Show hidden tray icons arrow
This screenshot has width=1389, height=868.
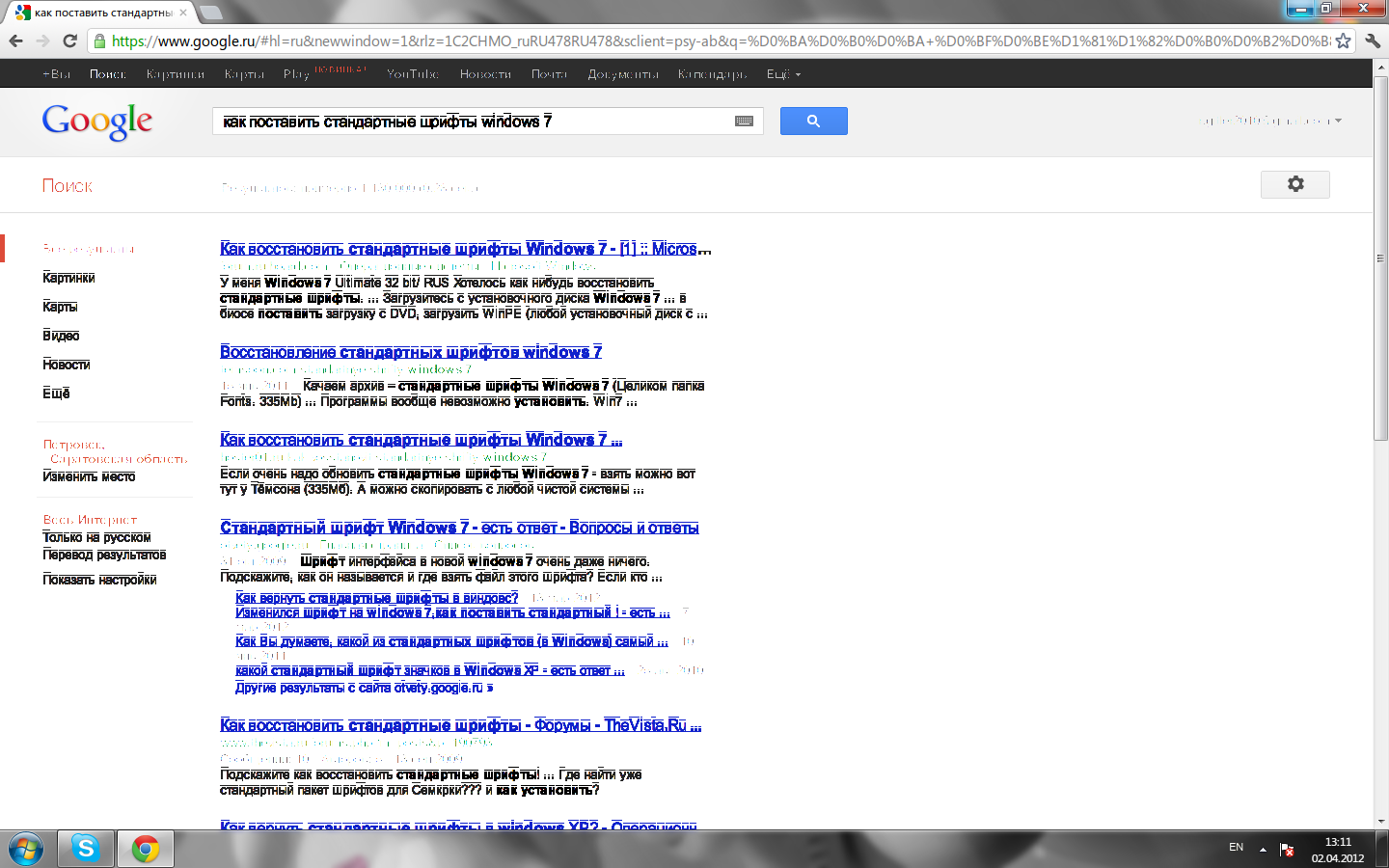point(1263,850)
